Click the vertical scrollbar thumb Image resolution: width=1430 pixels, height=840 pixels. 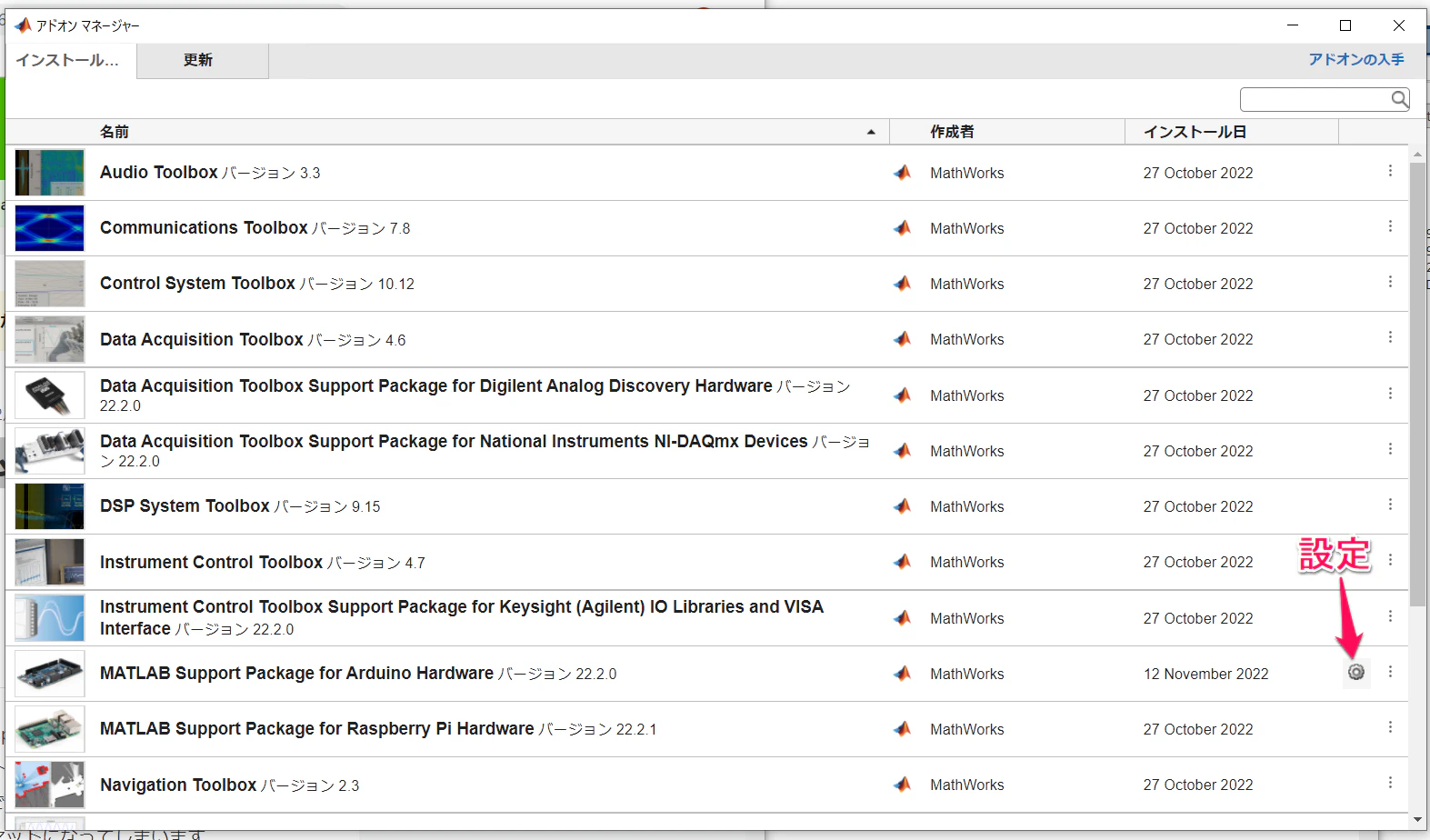click(1418, 385)
